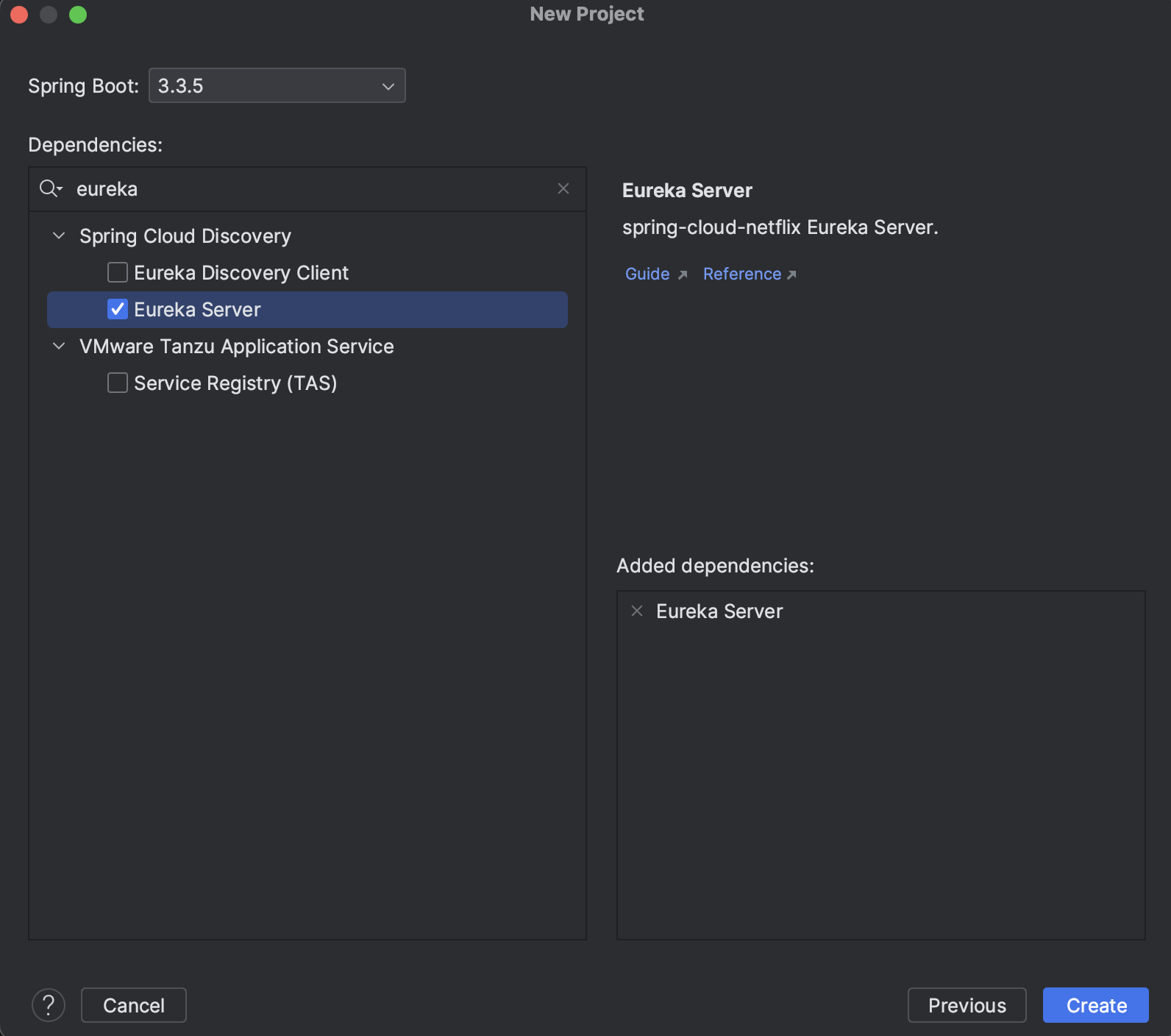1171x1036 pixels.
Task: Go back with the Previous button
Action: 967,1005
